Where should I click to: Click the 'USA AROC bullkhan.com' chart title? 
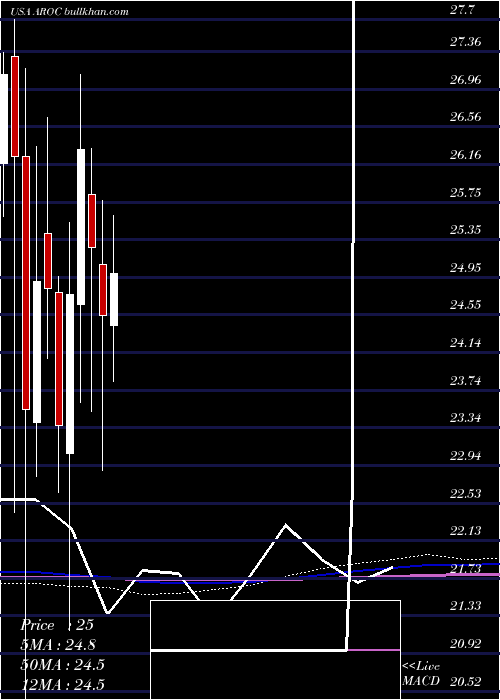click(70, 12)
